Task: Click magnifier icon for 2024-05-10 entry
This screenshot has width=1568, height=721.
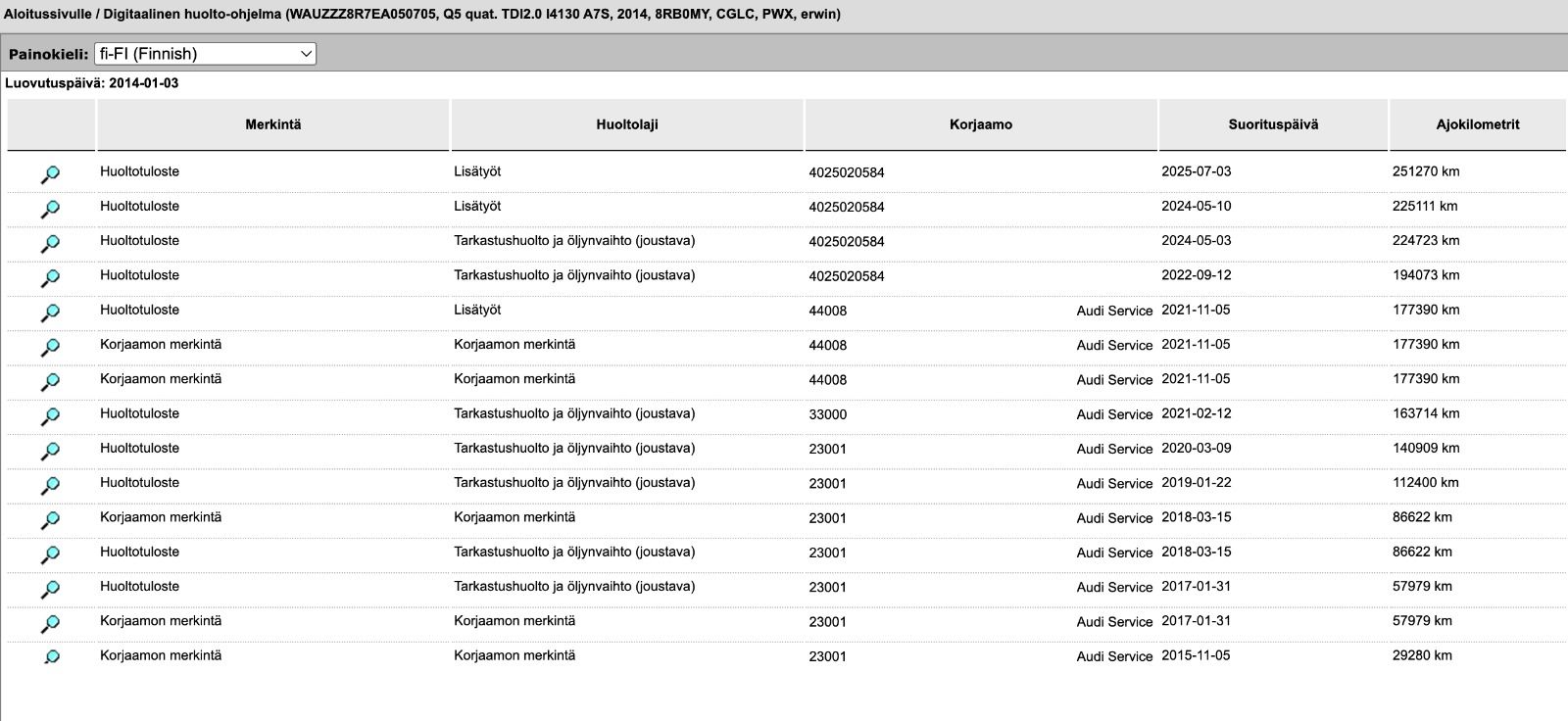Action: point(50,209)
